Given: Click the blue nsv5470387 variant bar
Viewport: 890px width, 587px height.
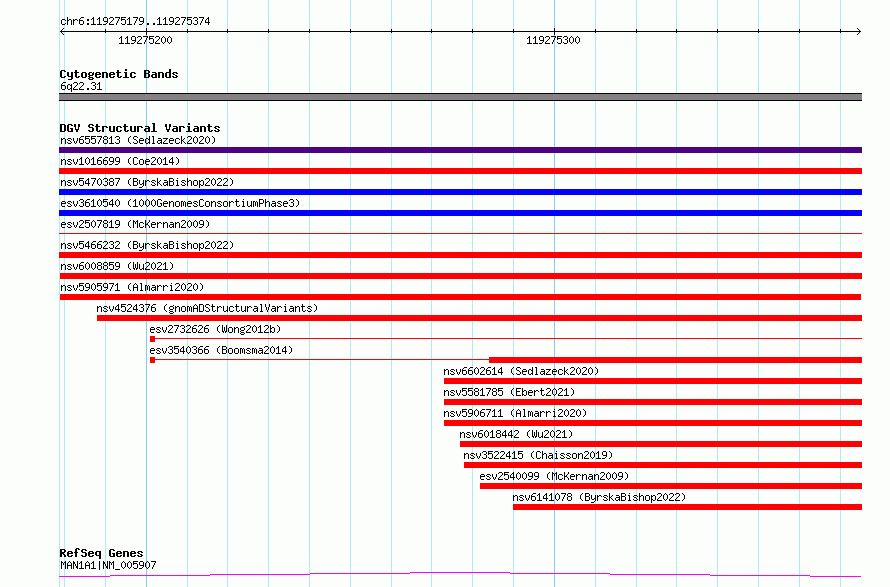Looking at the screenshot, I should pyautogui.click(x=460, y=192).
